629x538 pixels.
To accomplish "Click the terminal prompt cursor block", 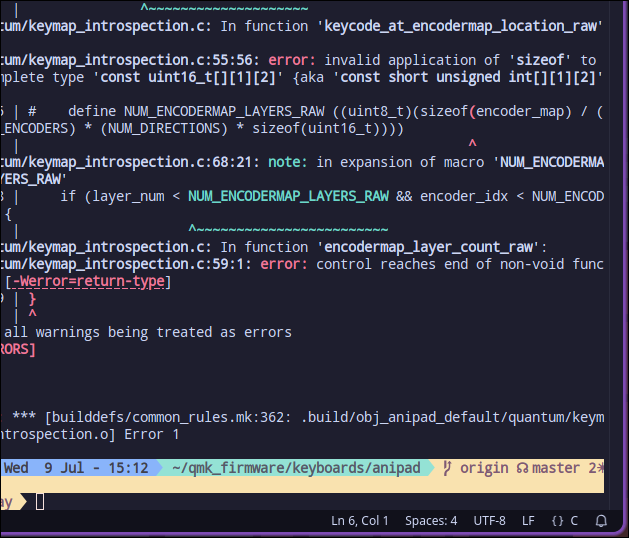I will 40,501.
